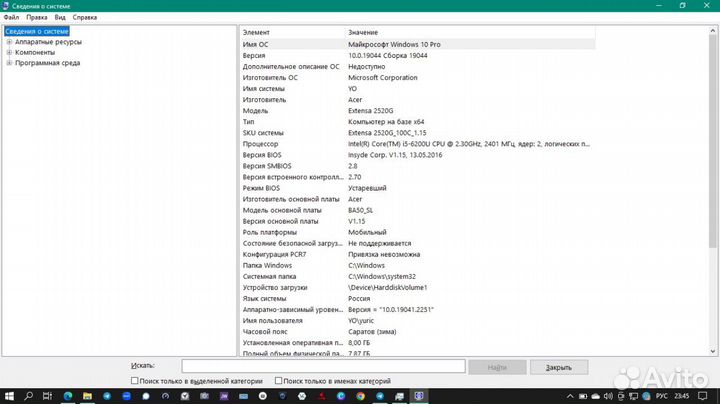
Task: Open taskbar search magnifier
Action: coord(28,396)
